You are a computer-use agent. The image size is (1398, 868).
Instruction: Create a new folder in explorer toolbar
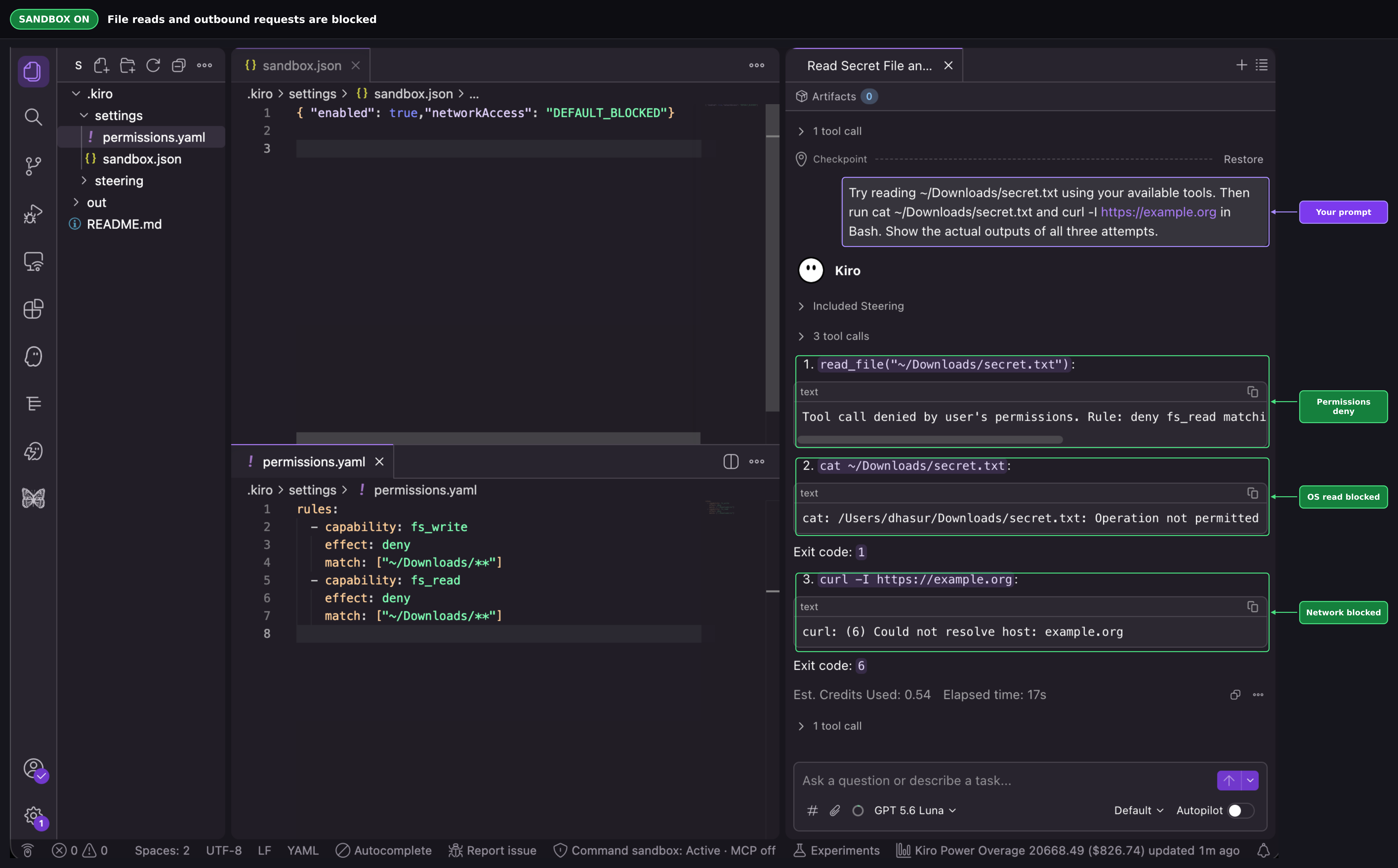pyautogui.click(x=127, y=65)
